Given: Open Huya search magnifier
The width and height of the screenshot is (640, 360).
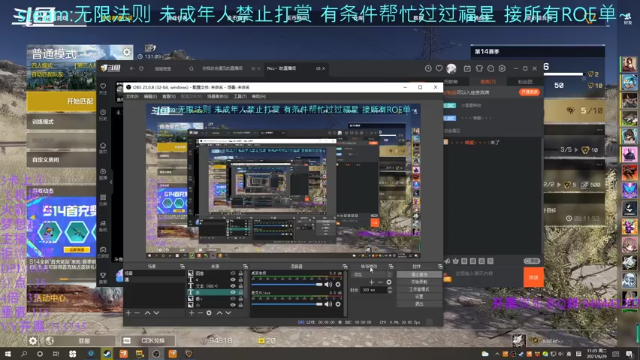Looking at the screenshot, I should pyautogui.click(x=191, y=69).
